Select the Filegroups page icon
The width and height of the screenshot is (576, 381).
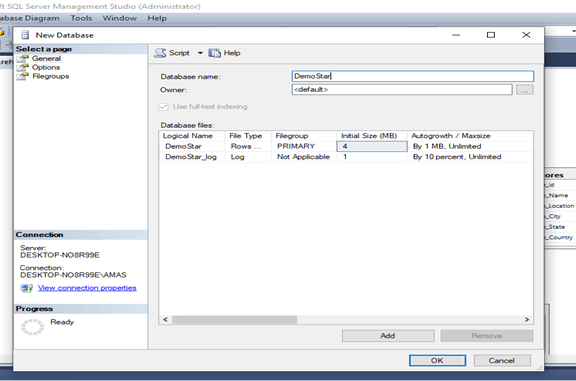(23, 76)
